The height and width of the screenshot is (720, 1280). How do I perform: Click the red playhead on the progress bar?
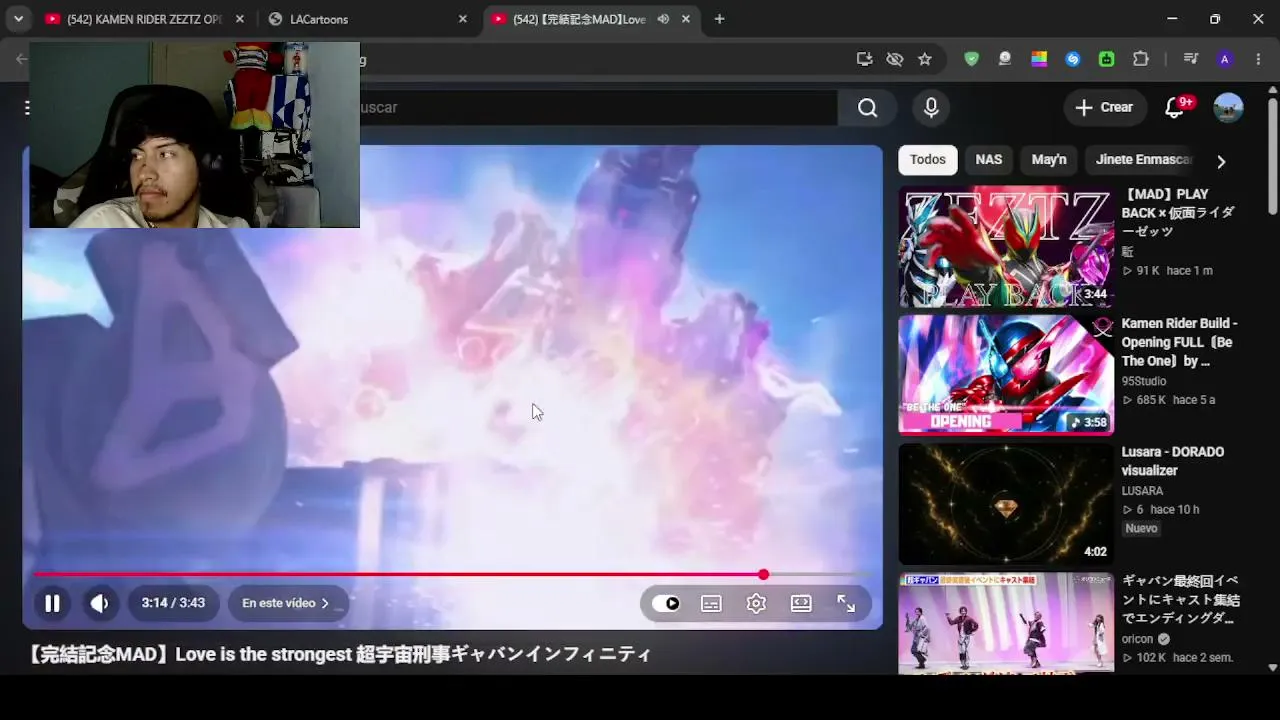click(763, 574)
